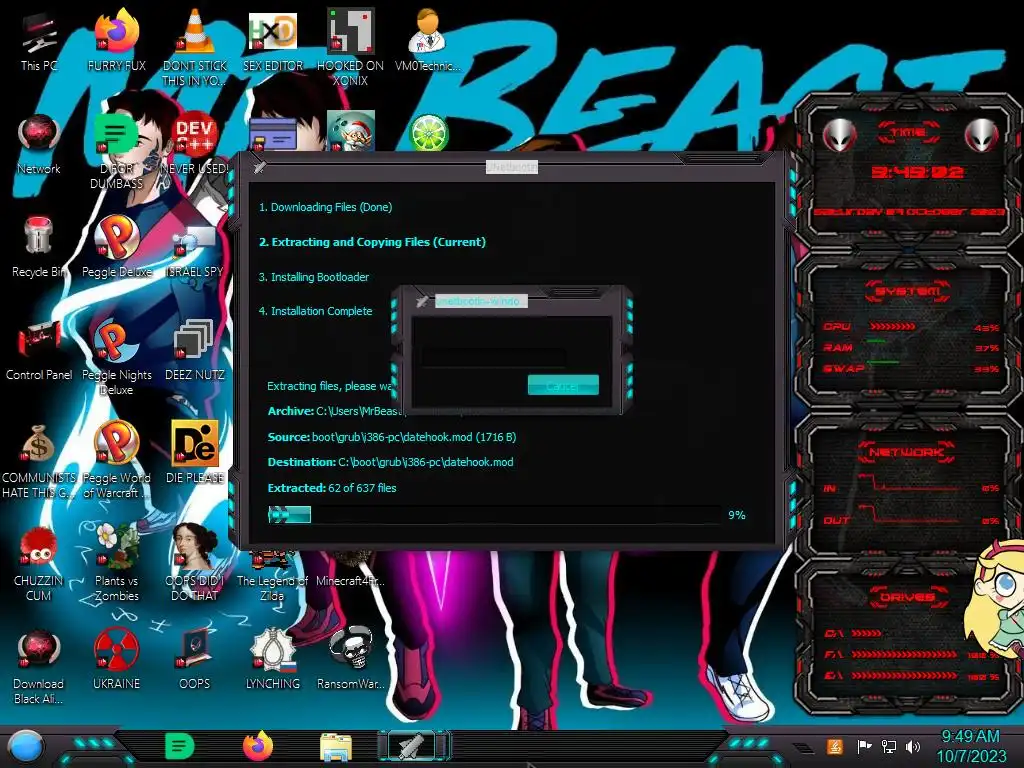This screenshot has height=768, width=1024.
Task: Click Cancel in the small UNetbootin dialog
Action: [x=563, y=385]
